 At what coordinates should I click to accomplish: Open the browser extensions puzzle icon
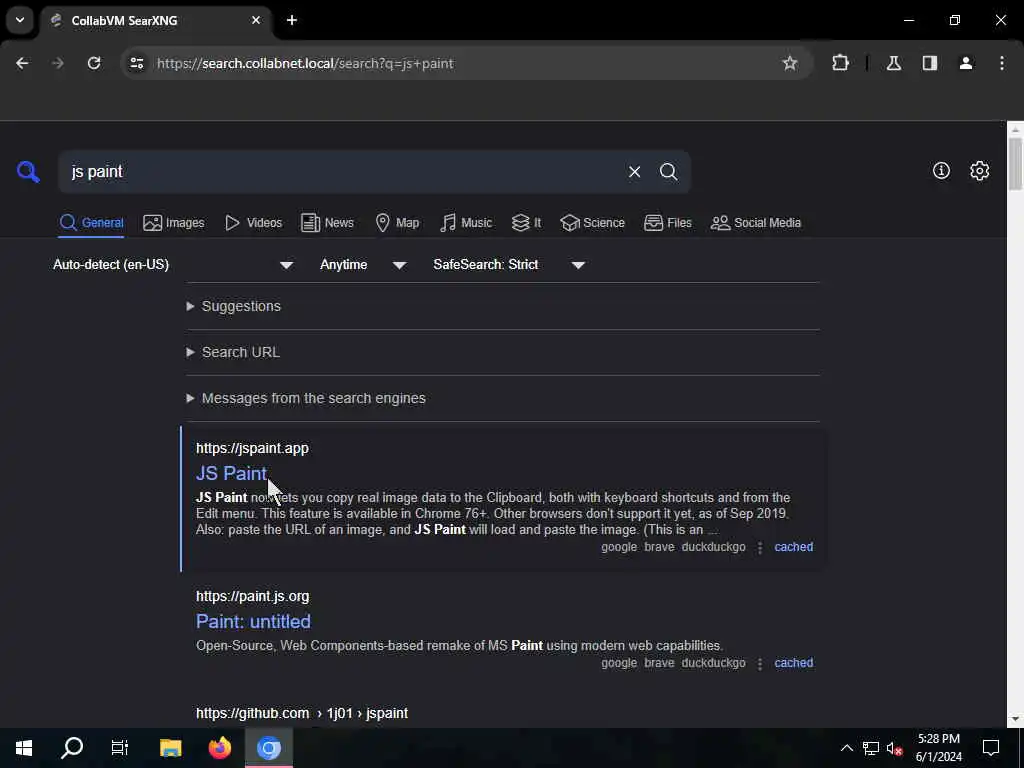pyautogui.click(x=840, y=63)
